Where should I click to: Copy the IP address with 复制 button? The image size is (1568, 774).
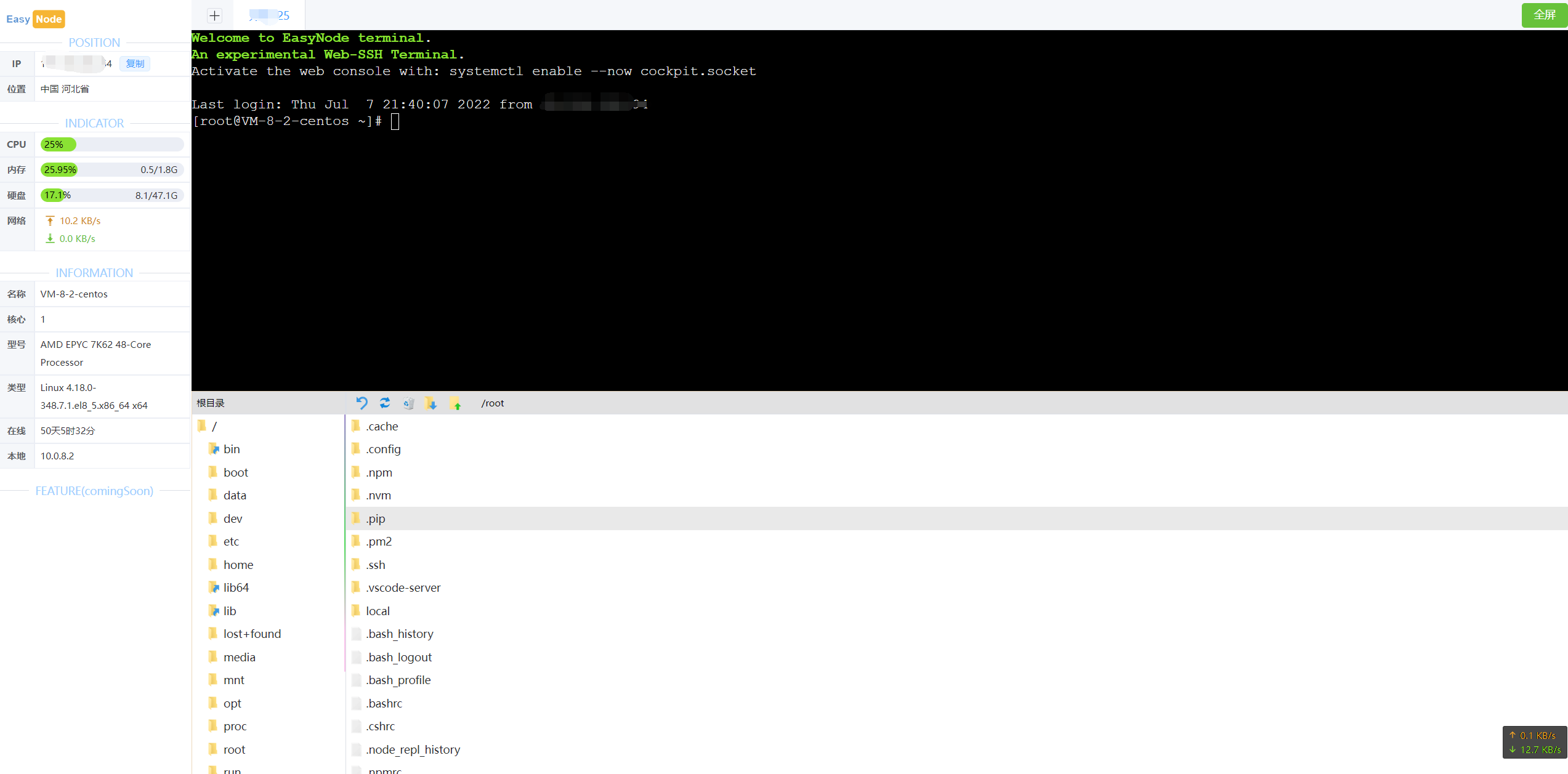coord(135,63)
